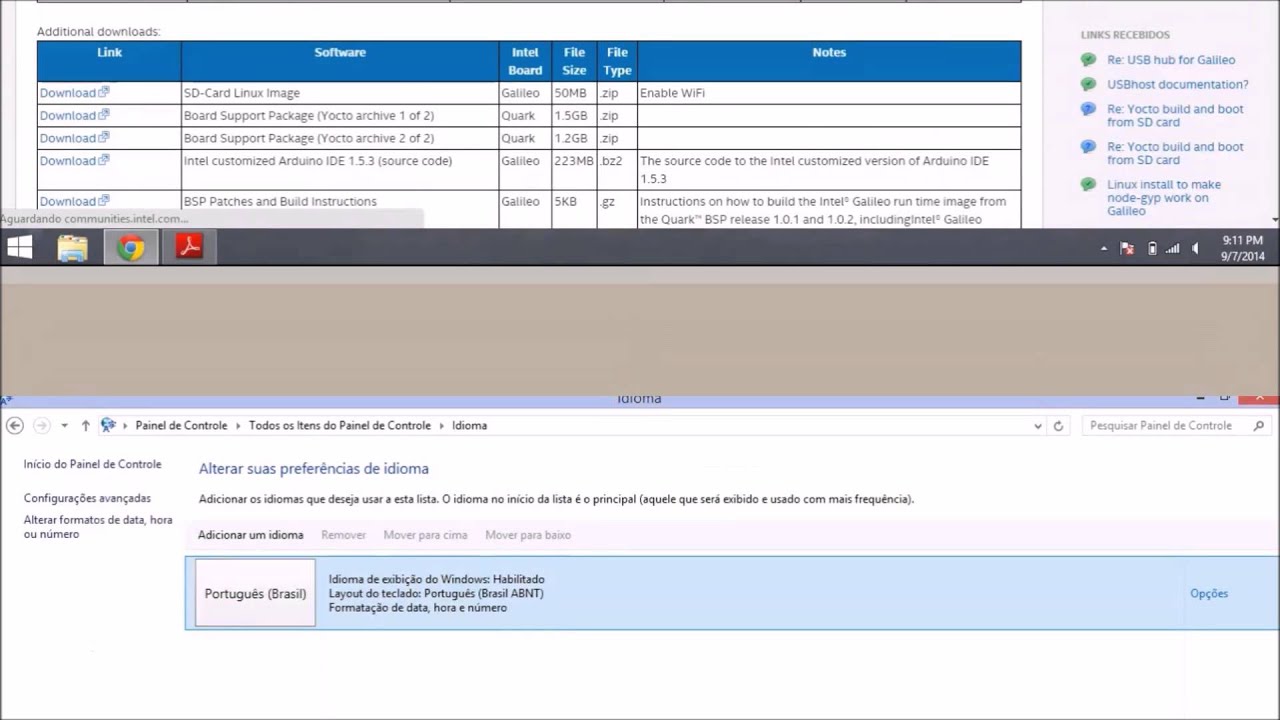
Task: Select 'Painel de Controle' breadcrumb
Action: pos(181,425)
